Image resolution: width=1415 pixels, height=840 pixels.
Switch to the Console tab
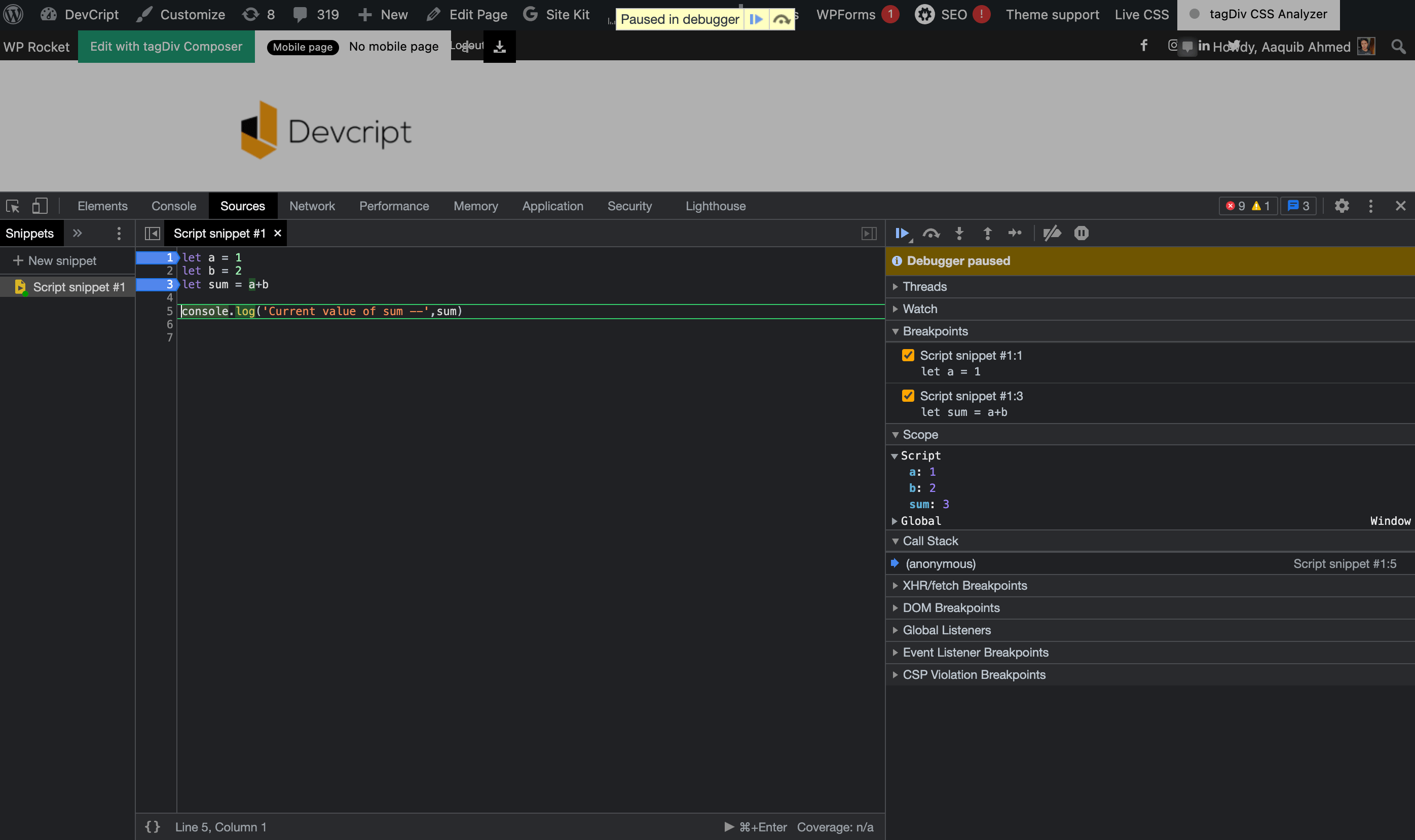pyautogui.click(x=173, y=206)
